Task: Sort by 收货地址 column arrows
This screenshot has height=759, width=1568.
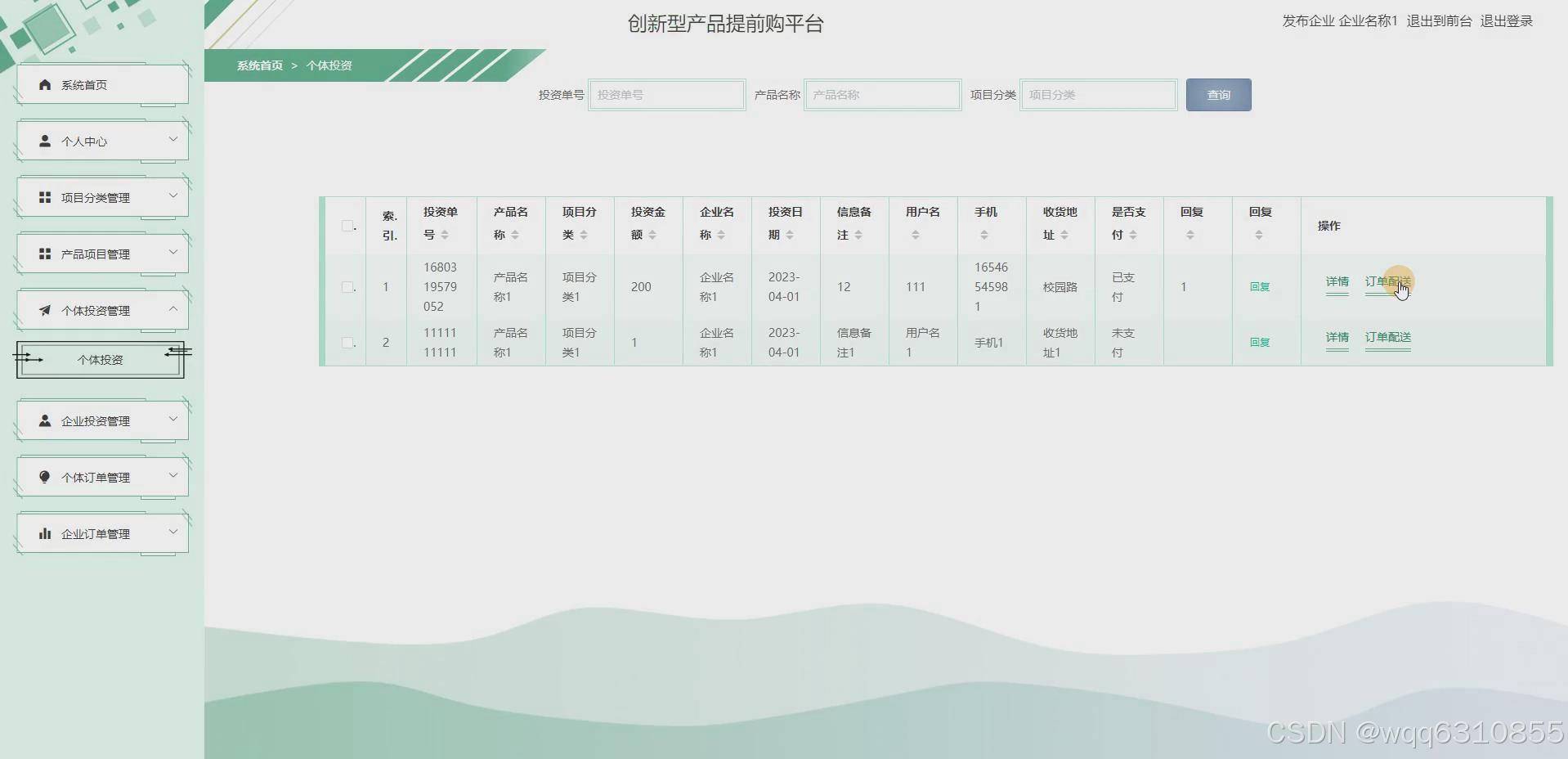Action: 1064,236
